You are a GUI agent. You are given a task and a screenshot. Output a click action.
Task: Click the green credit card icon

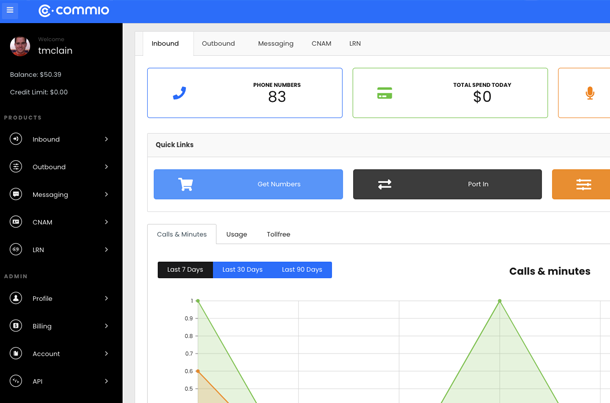point(384,93)
